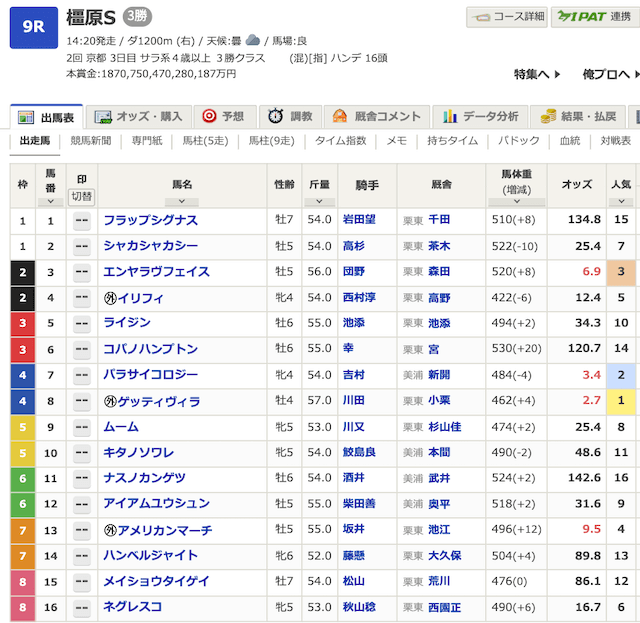Open jockey page for 鮫島良
The width and height of the screenshot is (640, 623).
(x=359, y=452)
